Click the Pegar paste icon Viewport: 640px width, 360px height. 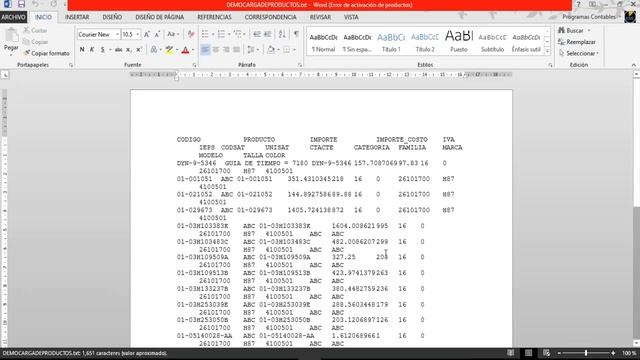(x=11, y=36)
